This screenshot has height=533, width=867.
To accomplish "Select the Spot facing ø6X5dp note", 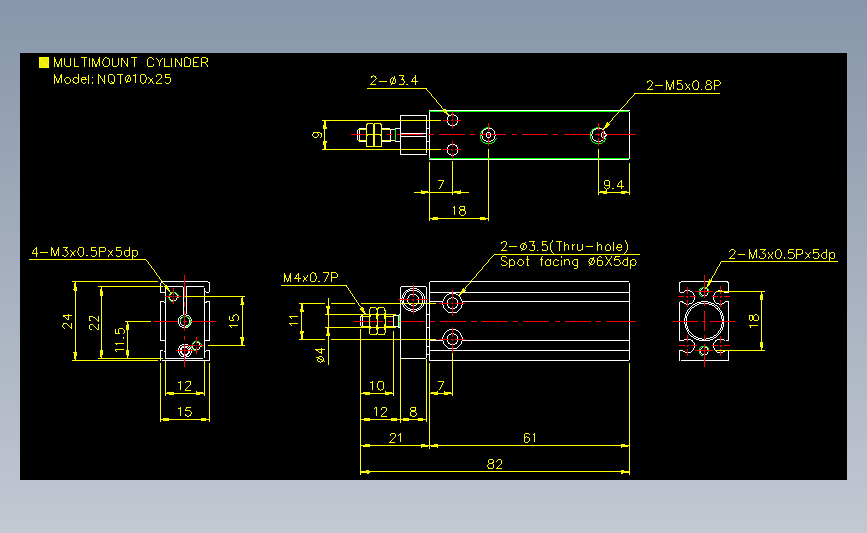I will 568,262.
